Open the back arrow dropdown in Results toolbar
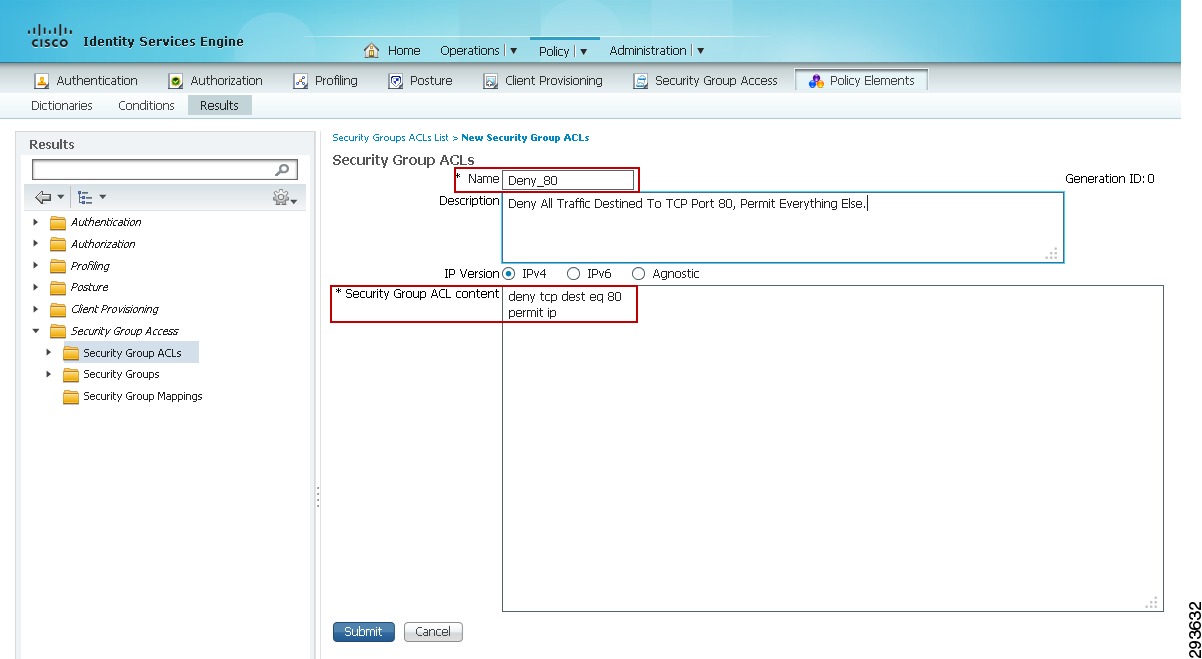Screen dimensions: 1202x659 pyautogui.click(x=61, y=198)
